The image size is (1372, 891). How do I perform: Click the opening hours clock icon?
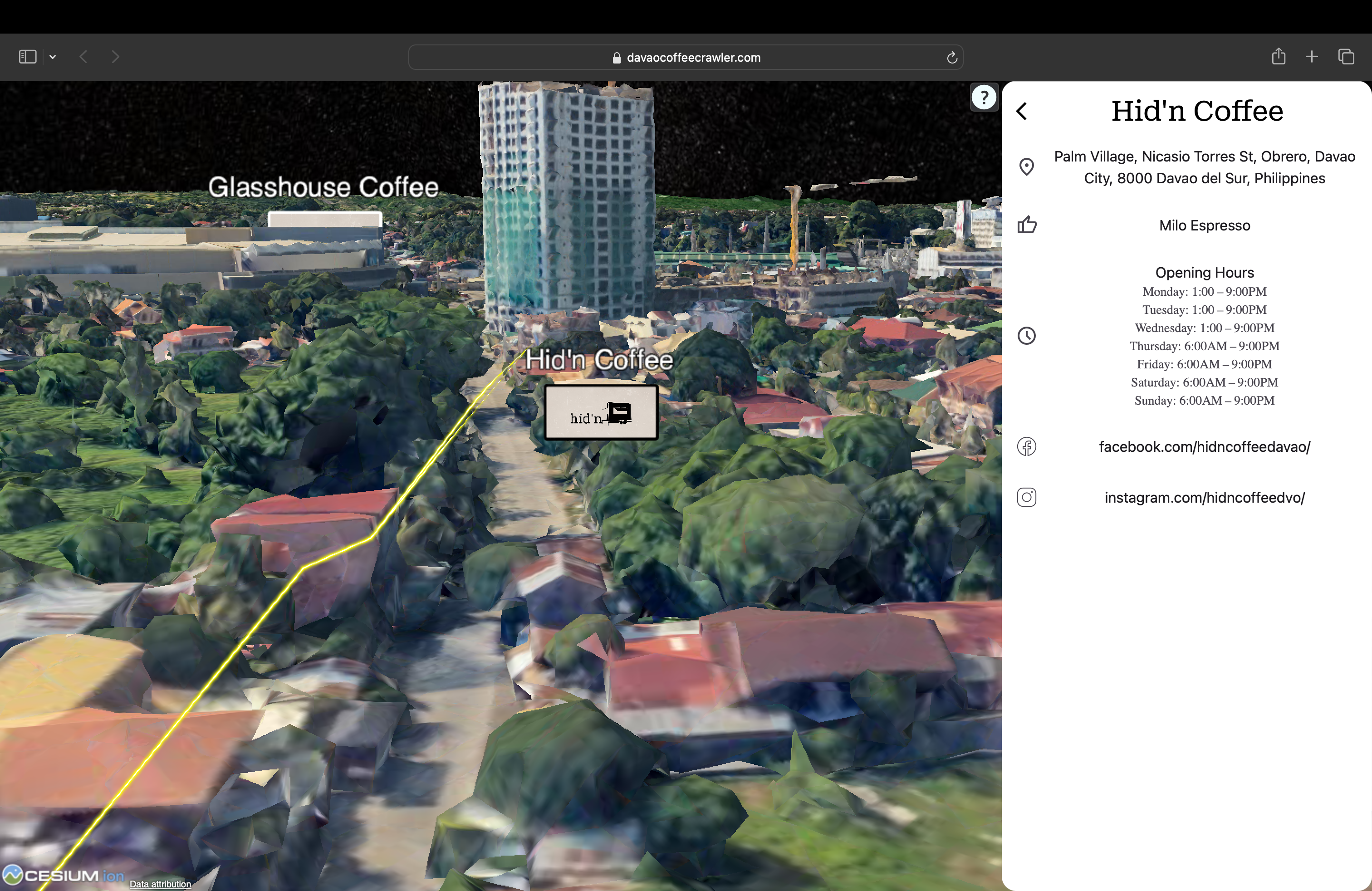(1027, 336)
